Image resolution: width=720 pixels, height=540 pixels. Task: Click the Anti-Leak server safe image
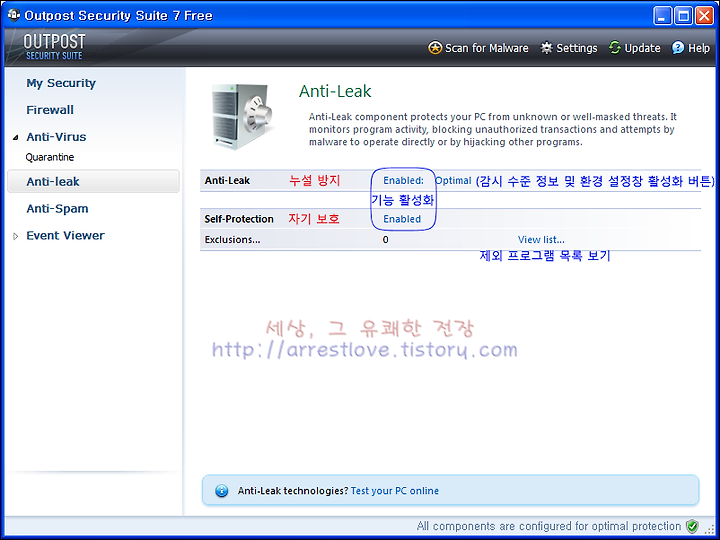pos(242,117)
